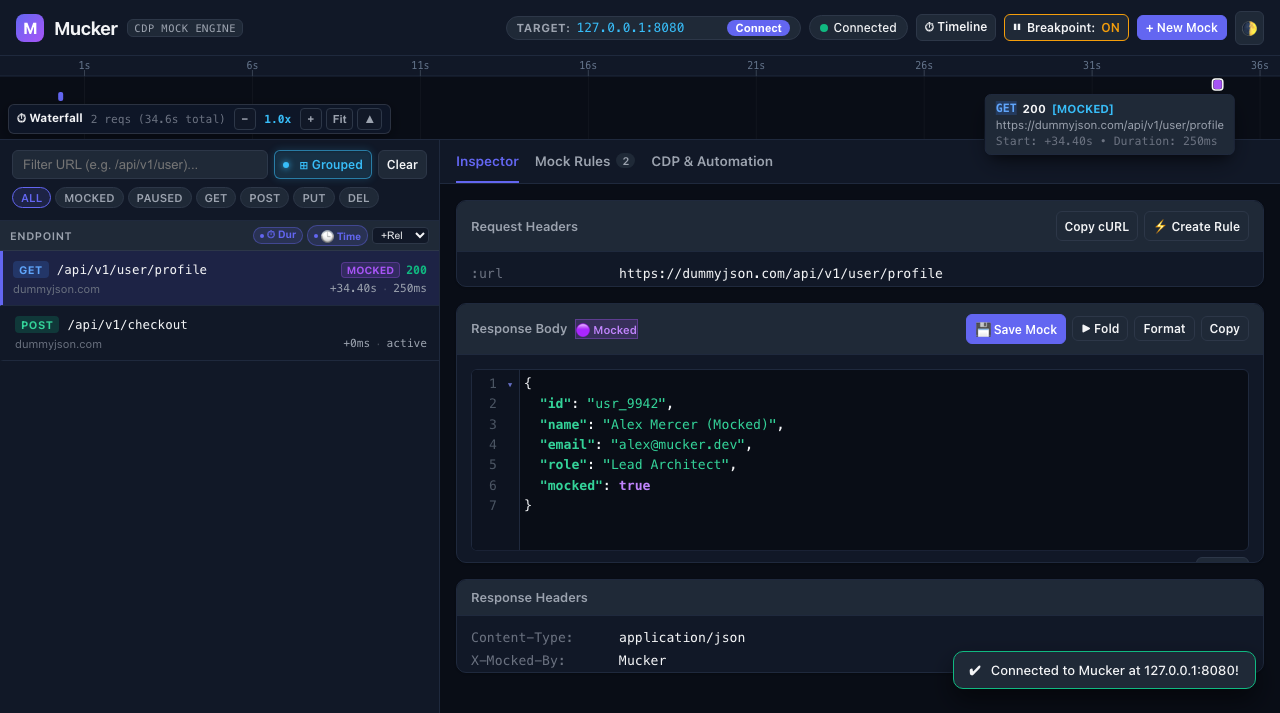
Task: Zoom in waterfall with plus button
Action: [311, 119]
